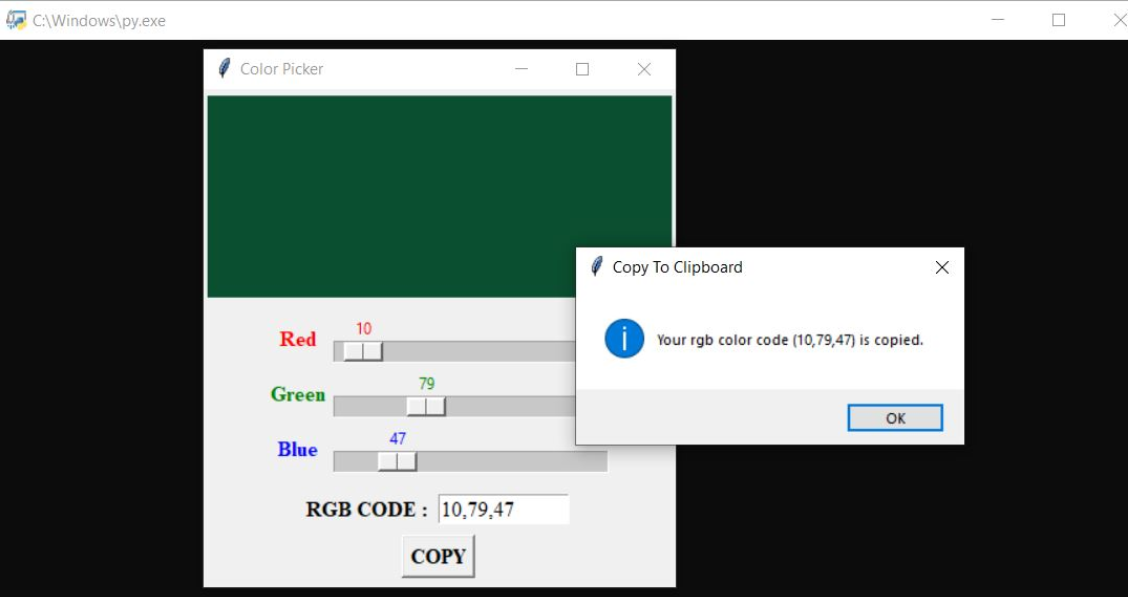Click the dark green color preview area
The image size is (1129, 597).
click(390, 195)
